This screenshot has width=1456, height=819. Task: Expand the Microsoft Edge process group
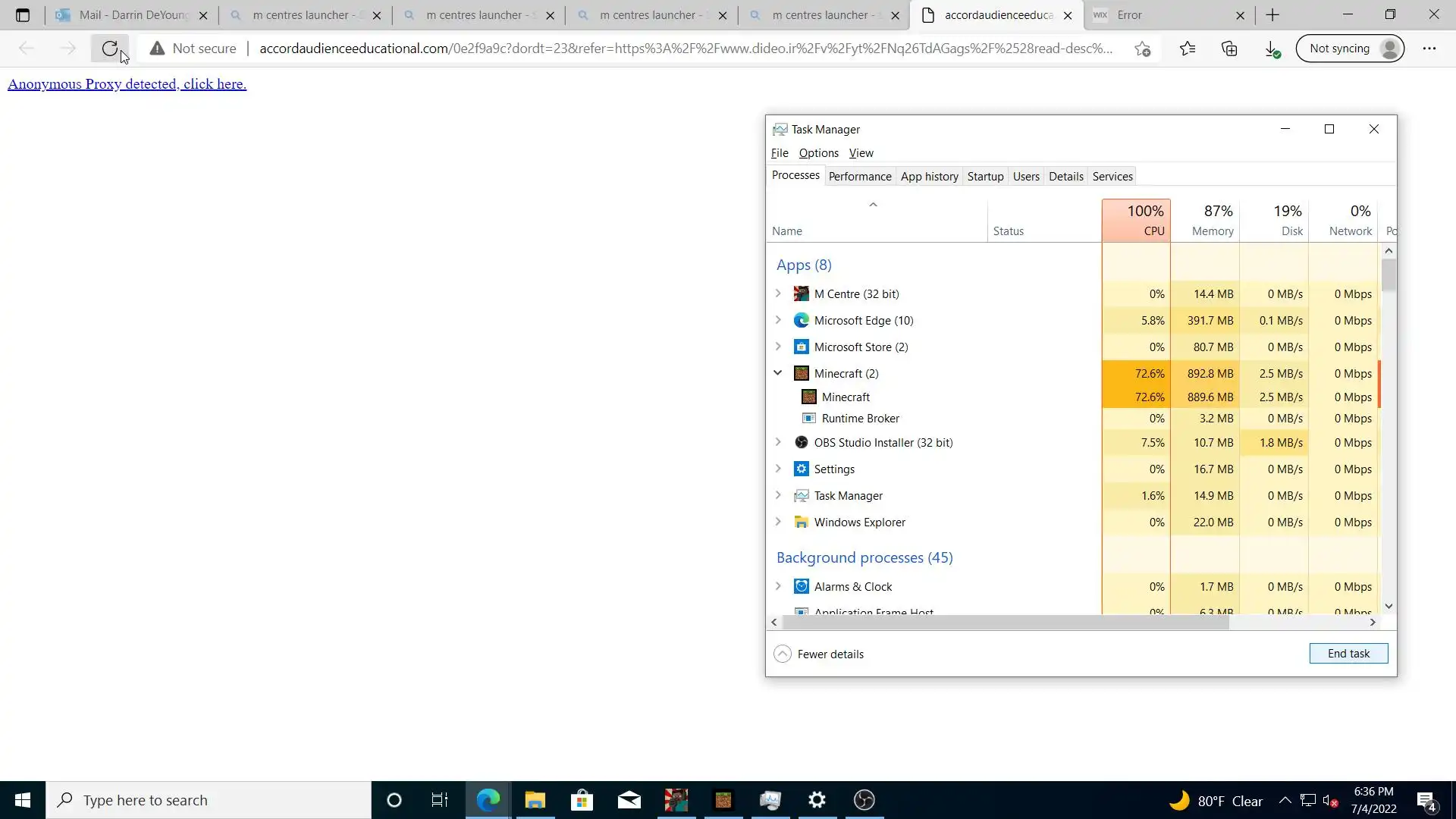pyautogui.click(x=777, y=320)
